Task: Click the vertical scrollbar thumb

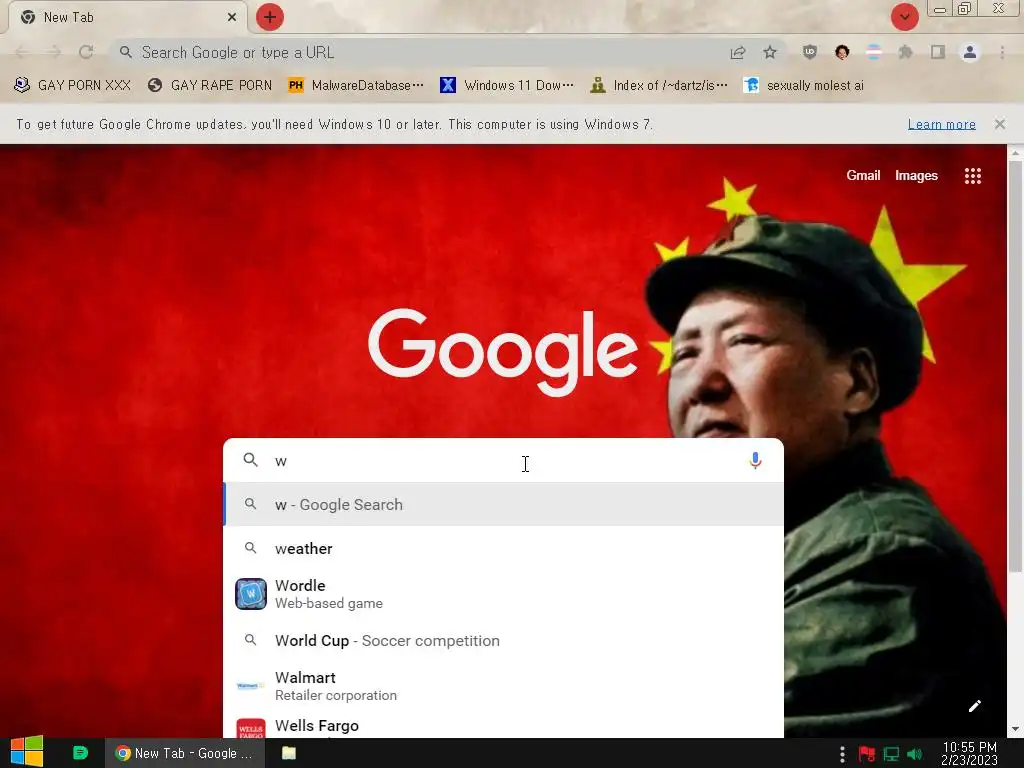Action: click(1015, 368)
